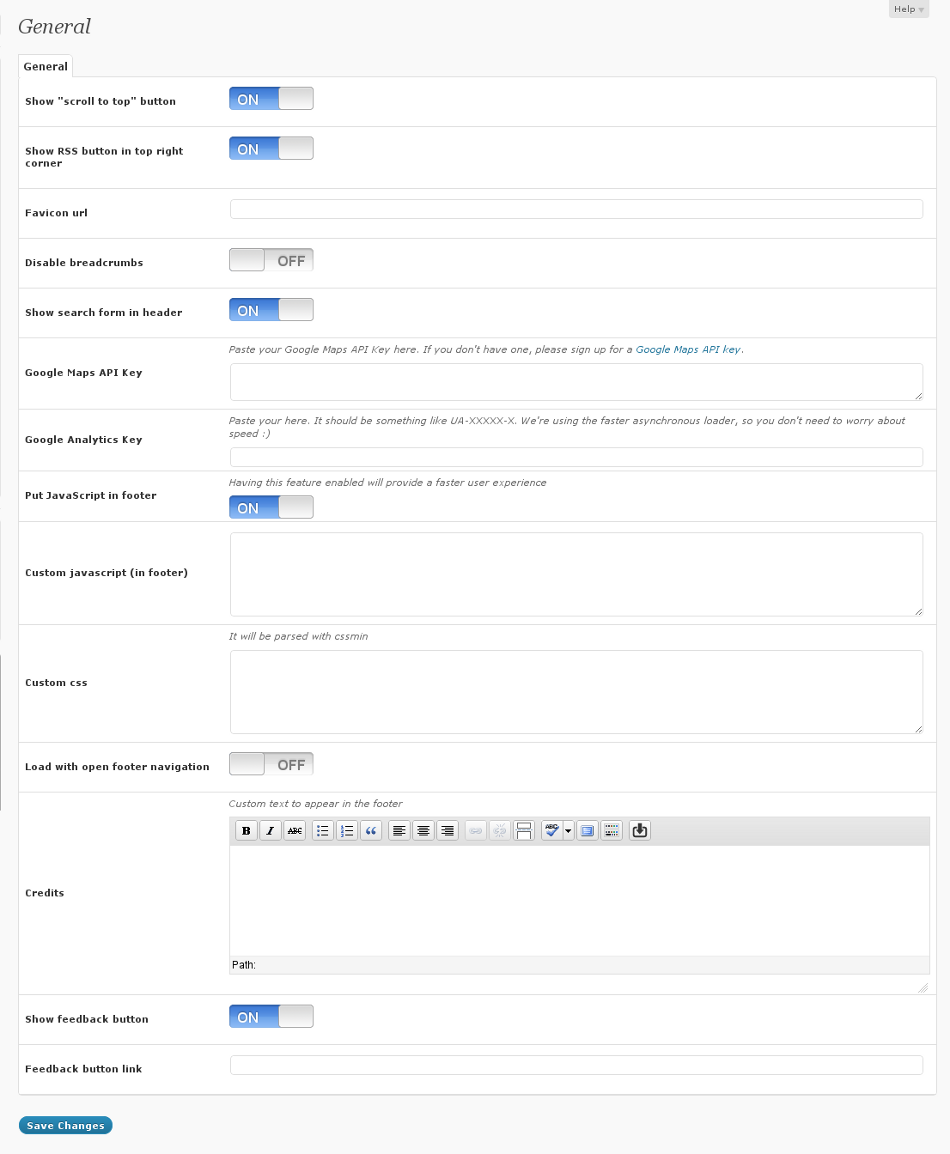Viewport: 950px width, 1154px height.
Task: Toggle strikethrough in the Credits toolbar
Action: [295, 831]
